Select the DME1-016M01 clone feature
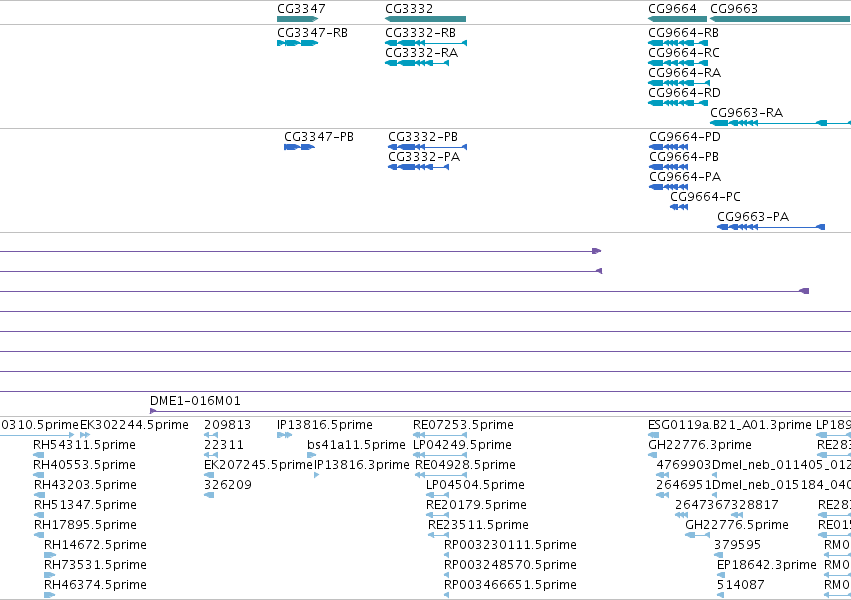 pyautogui.click(x=500, y=411)
